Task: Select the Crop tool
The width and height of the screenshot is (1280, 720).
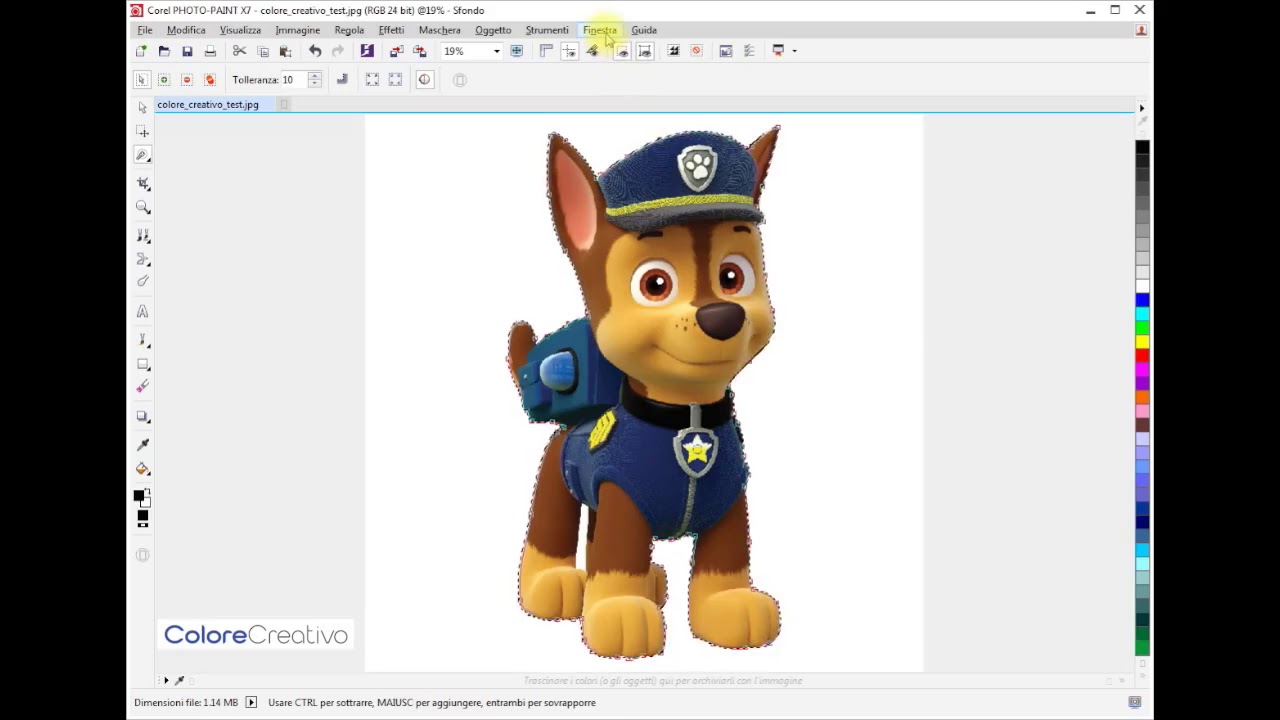Action: tap(143, 183)
